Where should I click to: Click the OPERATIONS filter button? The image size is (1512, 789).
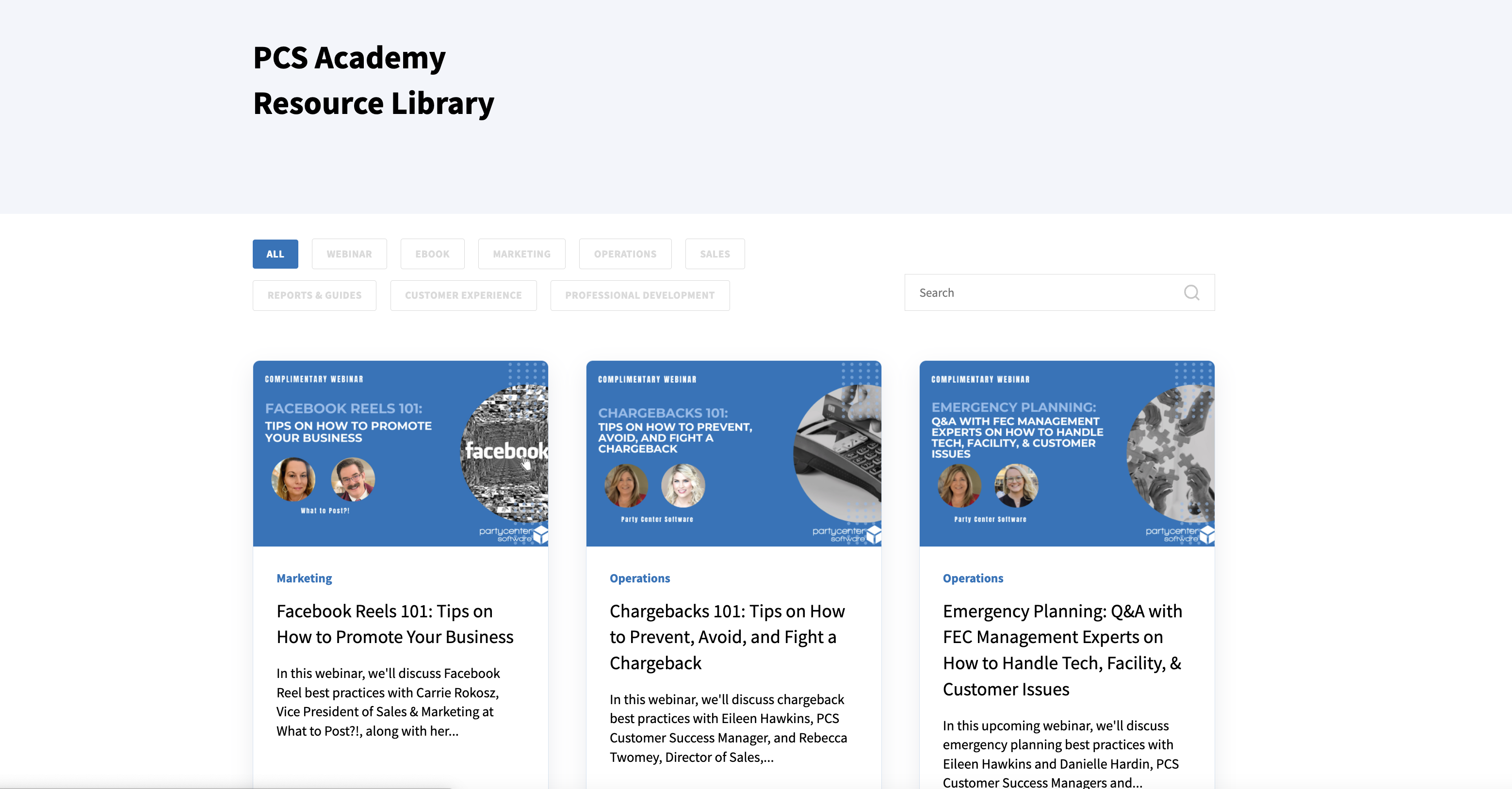[x=625, y=253]
